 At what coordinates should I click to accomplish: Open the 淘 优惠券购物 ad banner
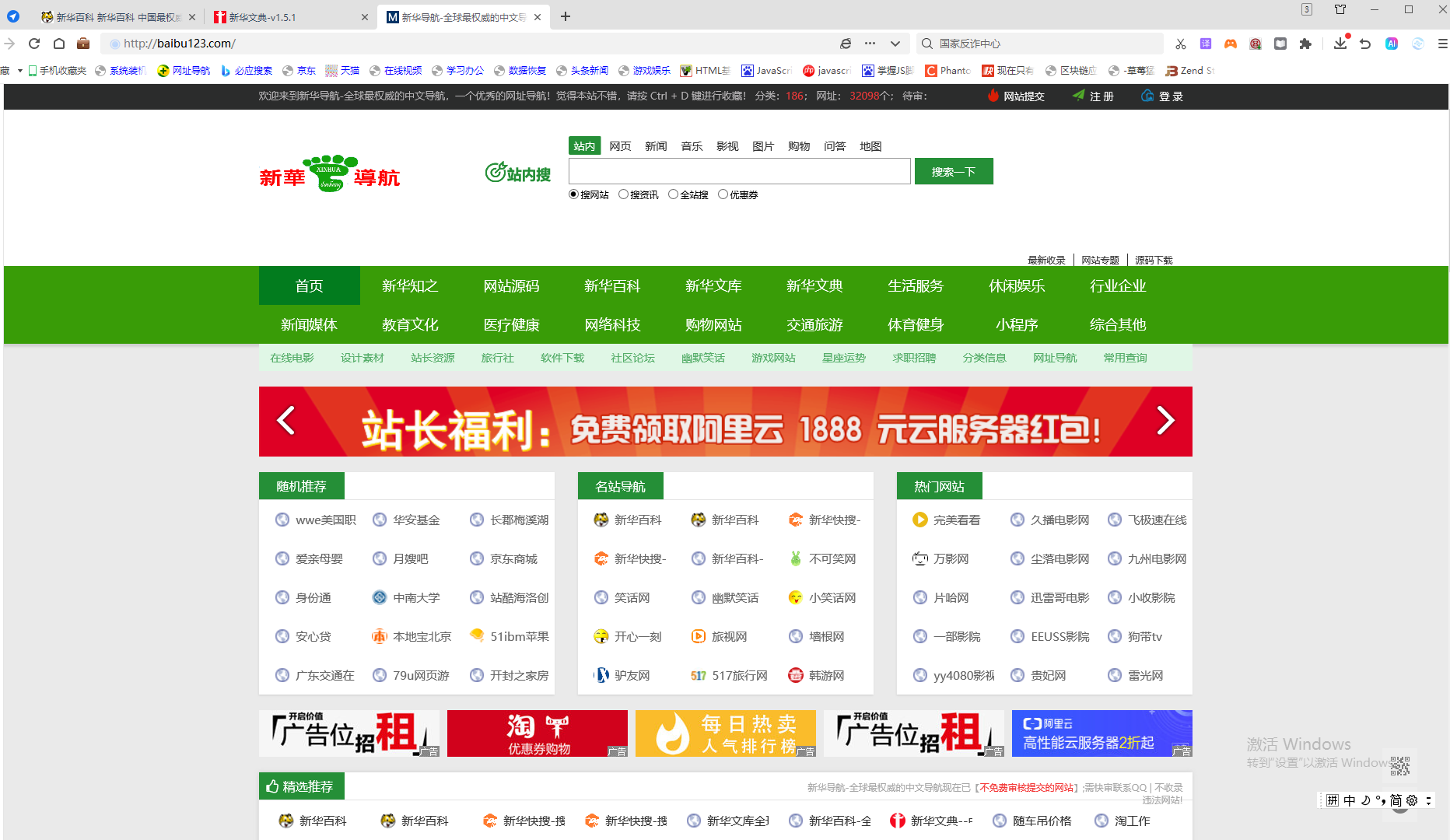click(x=538, y=733)
